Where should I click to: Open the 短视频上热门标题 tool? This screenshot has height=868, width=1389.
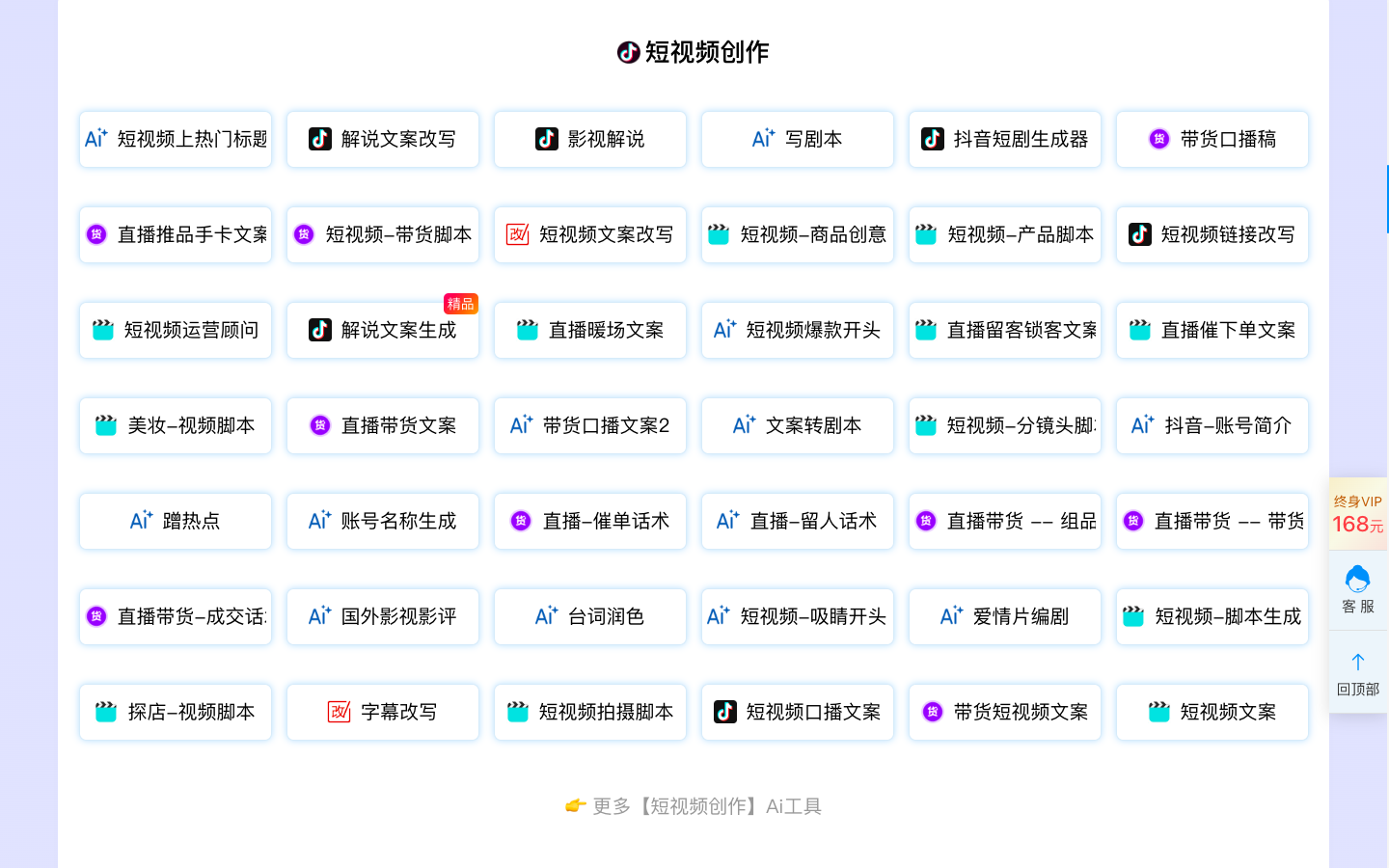coord(176,139)
